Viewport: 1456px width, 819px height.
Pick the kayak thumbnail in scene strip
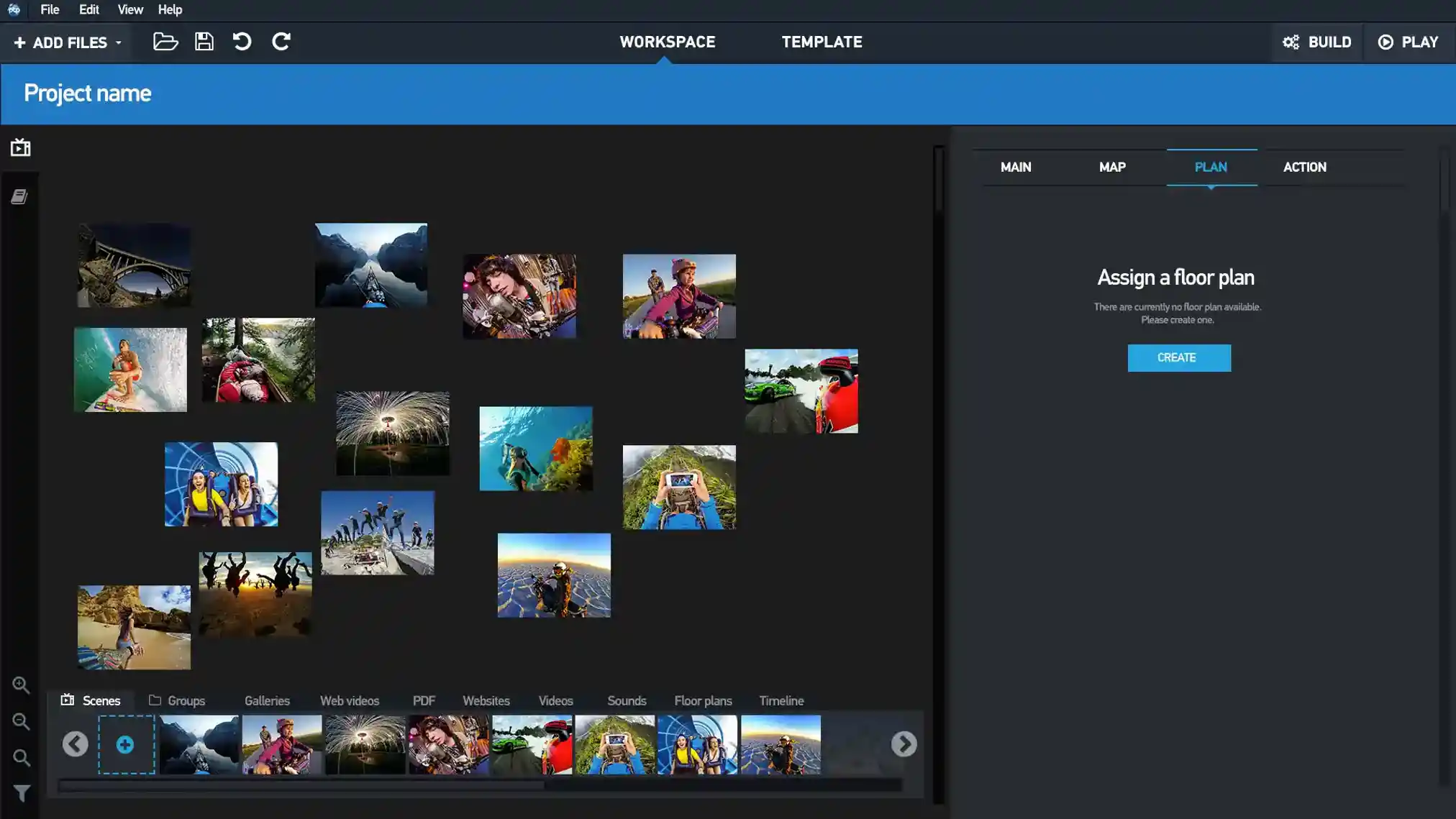coord(199,745)
